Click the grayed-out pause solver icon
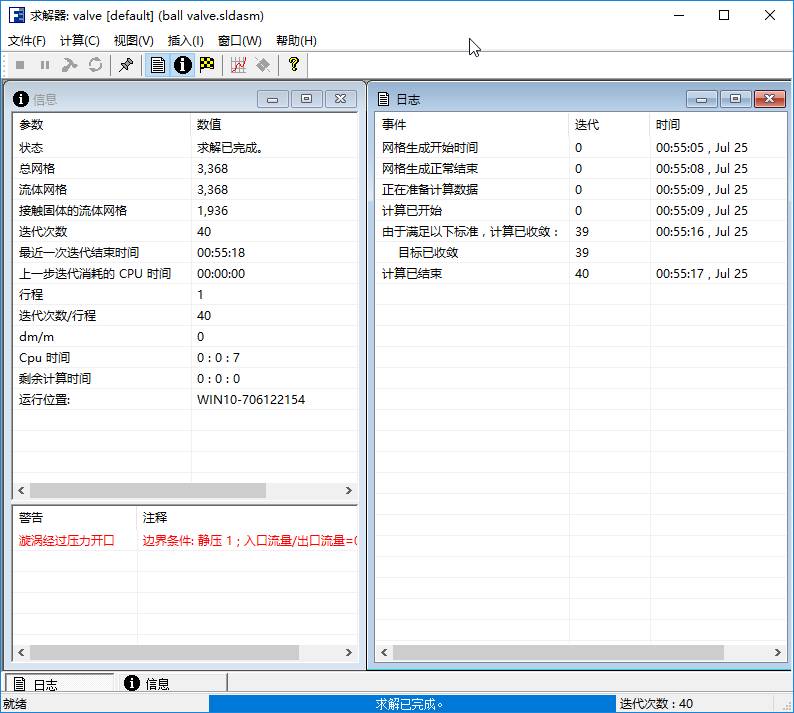Screen dimensions: 794x713 click(45, 65)
